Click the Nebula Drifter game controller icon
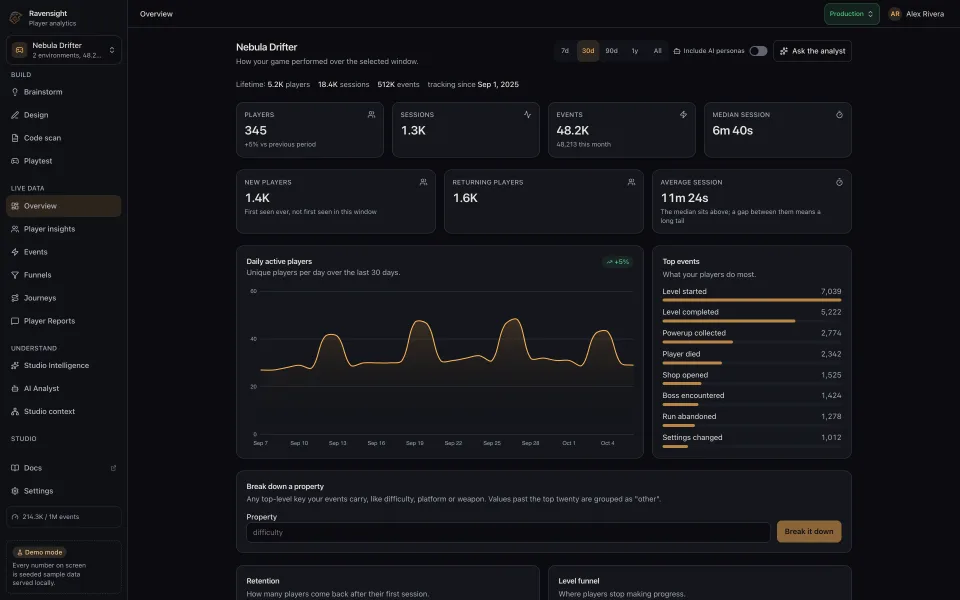The height and width of the screenshot is (600, 960). 19,50
